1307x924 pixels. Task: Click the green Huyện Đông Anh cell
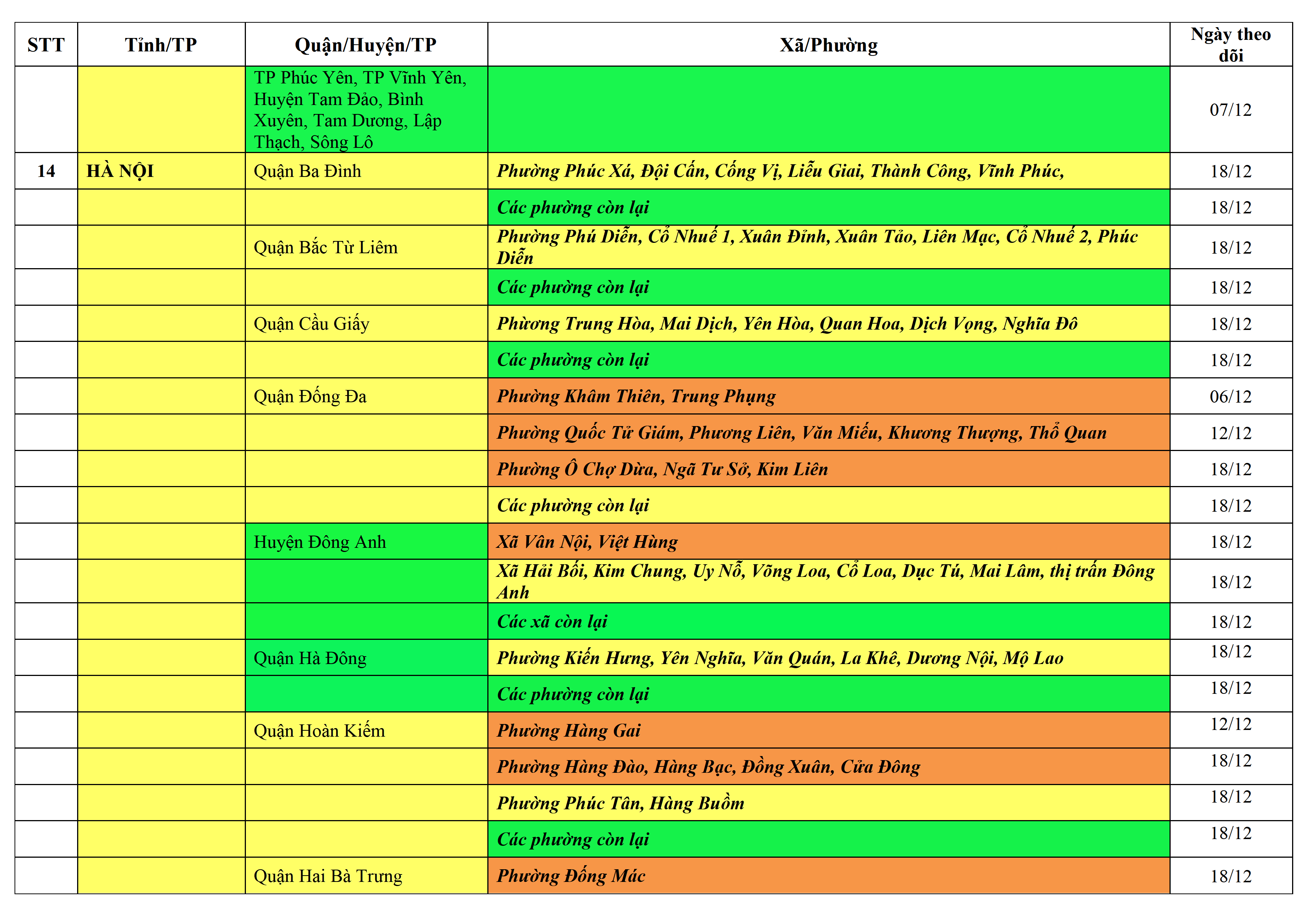pos(365,542)
